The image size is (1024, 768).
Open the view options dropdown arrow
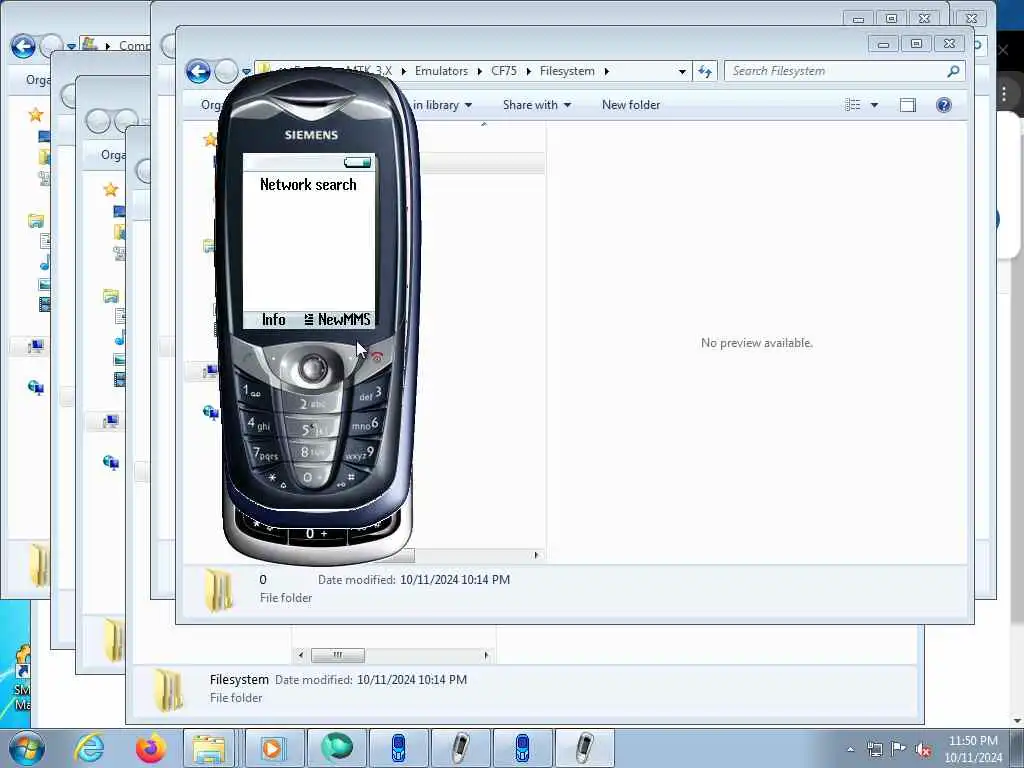(874, 105)
